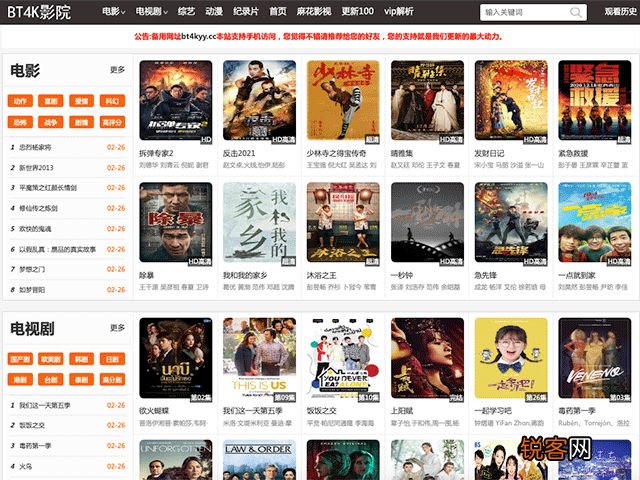Select the 剧情 movie genre tag

tap(82, 122)
